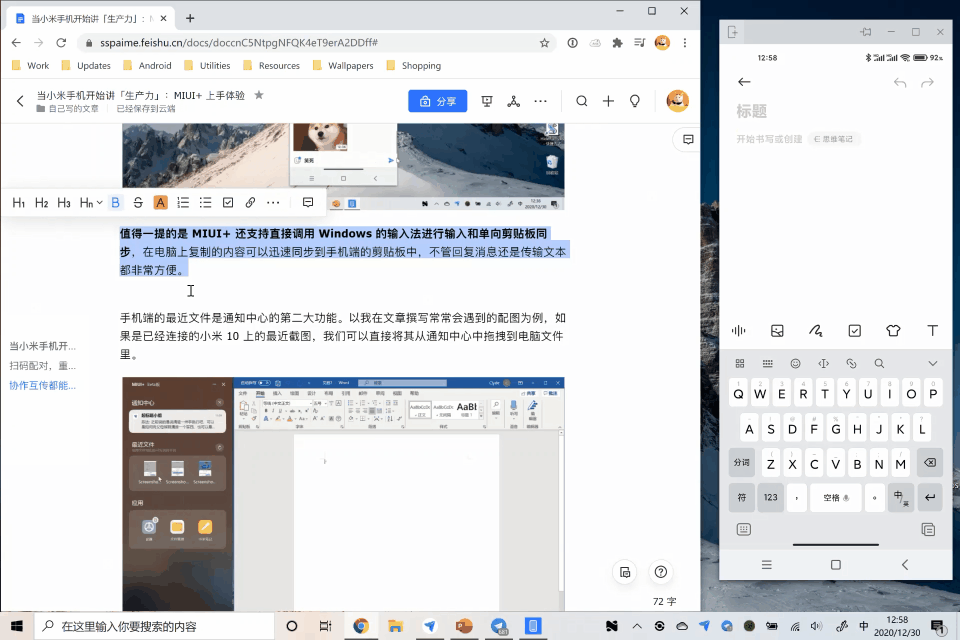The width and height of the screenshot is (960, 640).
Task: Open the Utilities bookmarks folder
Action: 208,66
